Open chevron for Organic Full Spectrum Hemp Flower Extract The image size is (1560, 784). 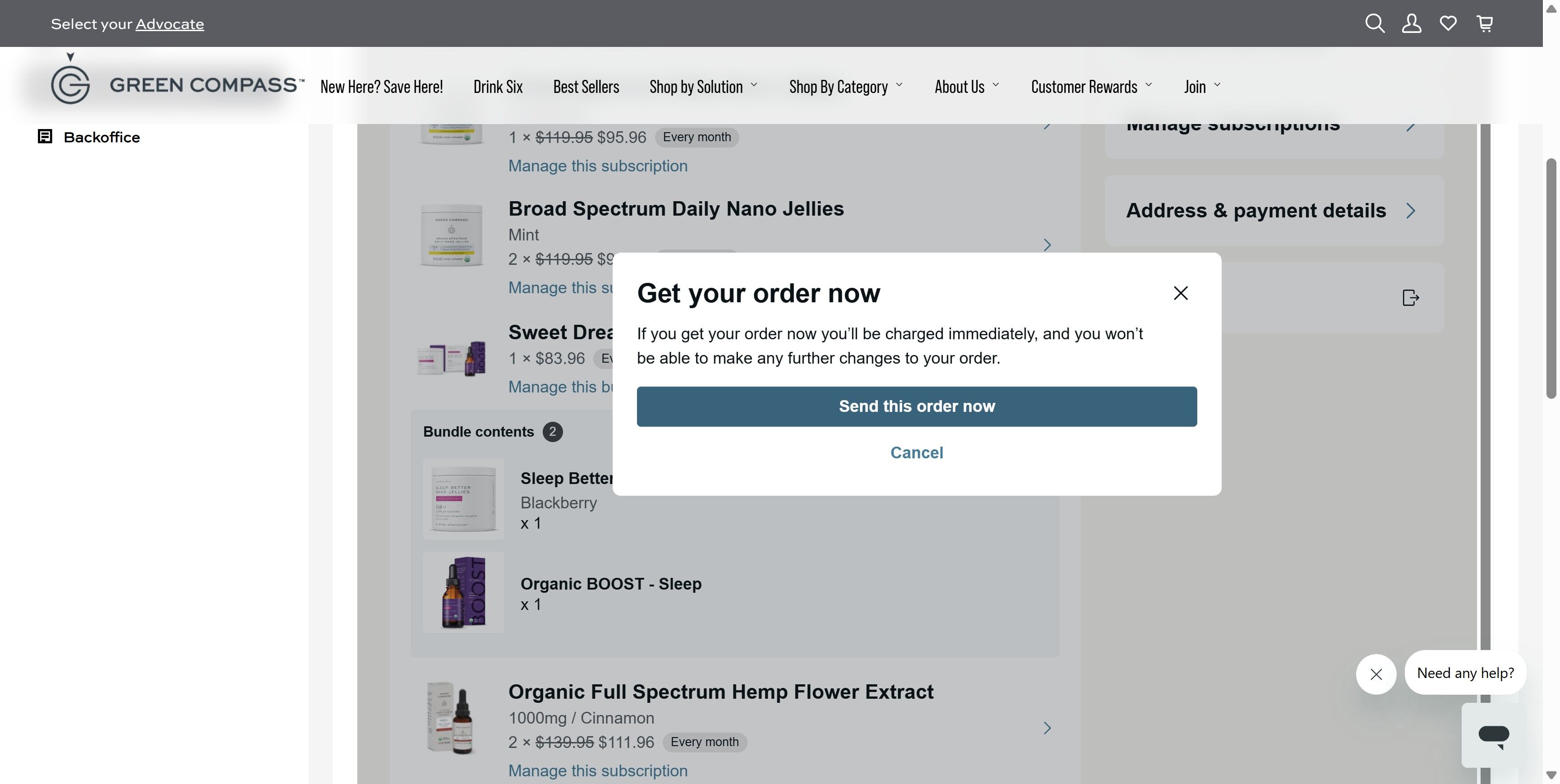(x=1047, y=728)
